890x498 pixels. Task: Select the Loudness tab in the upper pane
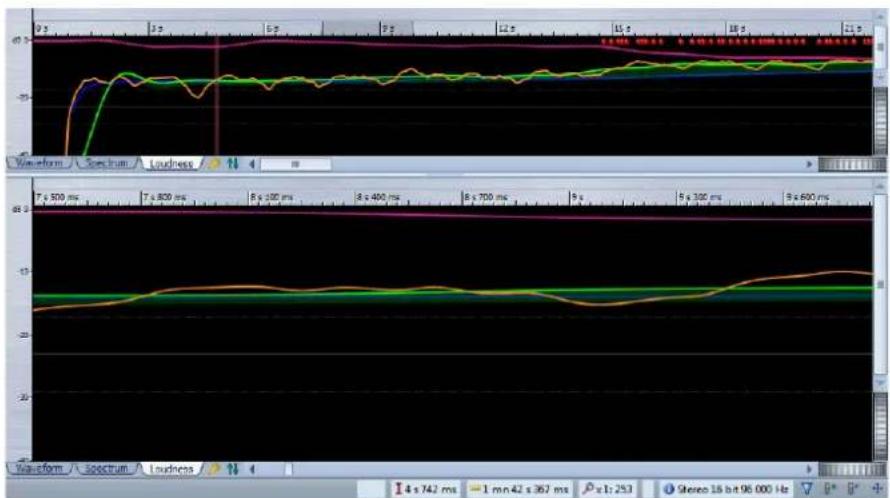point(171,164)
